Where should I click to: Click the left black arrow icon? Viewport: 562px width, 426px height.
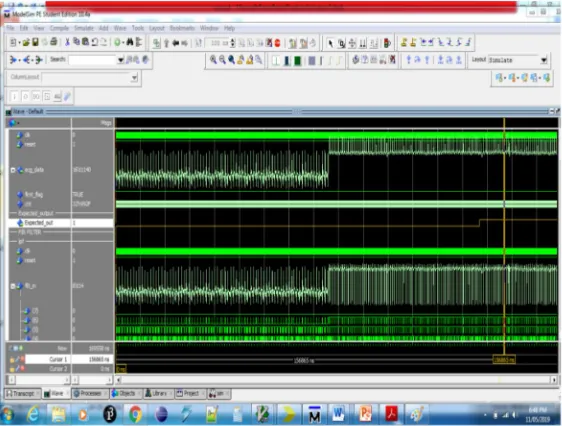point(176,43)
